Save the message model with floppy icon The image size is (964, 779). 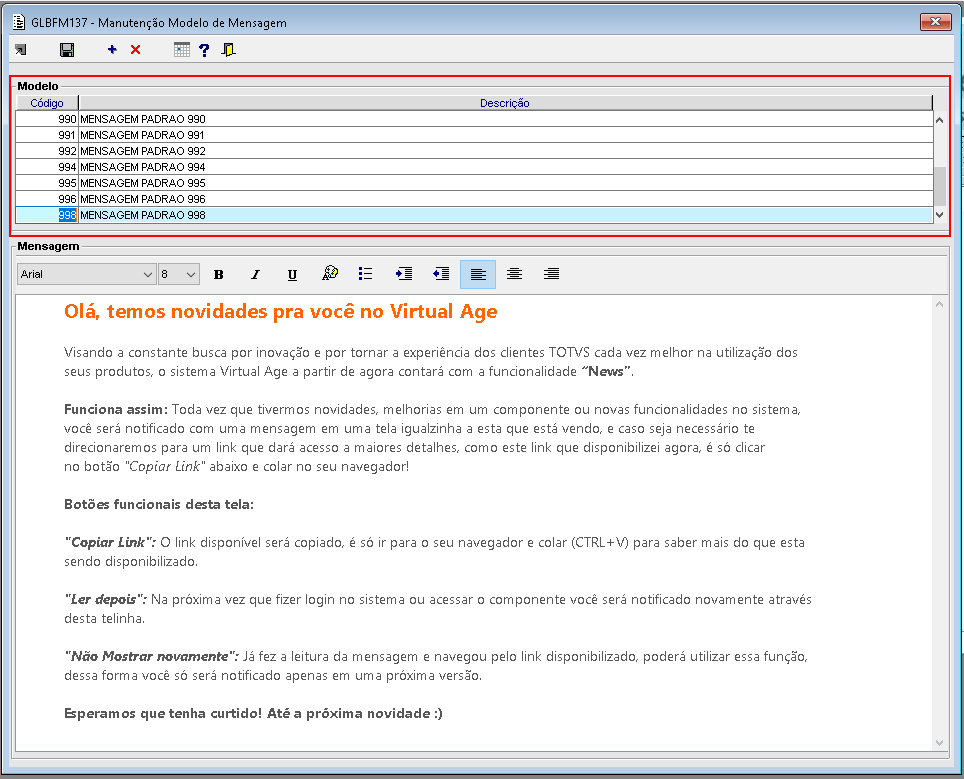[x=66, y=50]
